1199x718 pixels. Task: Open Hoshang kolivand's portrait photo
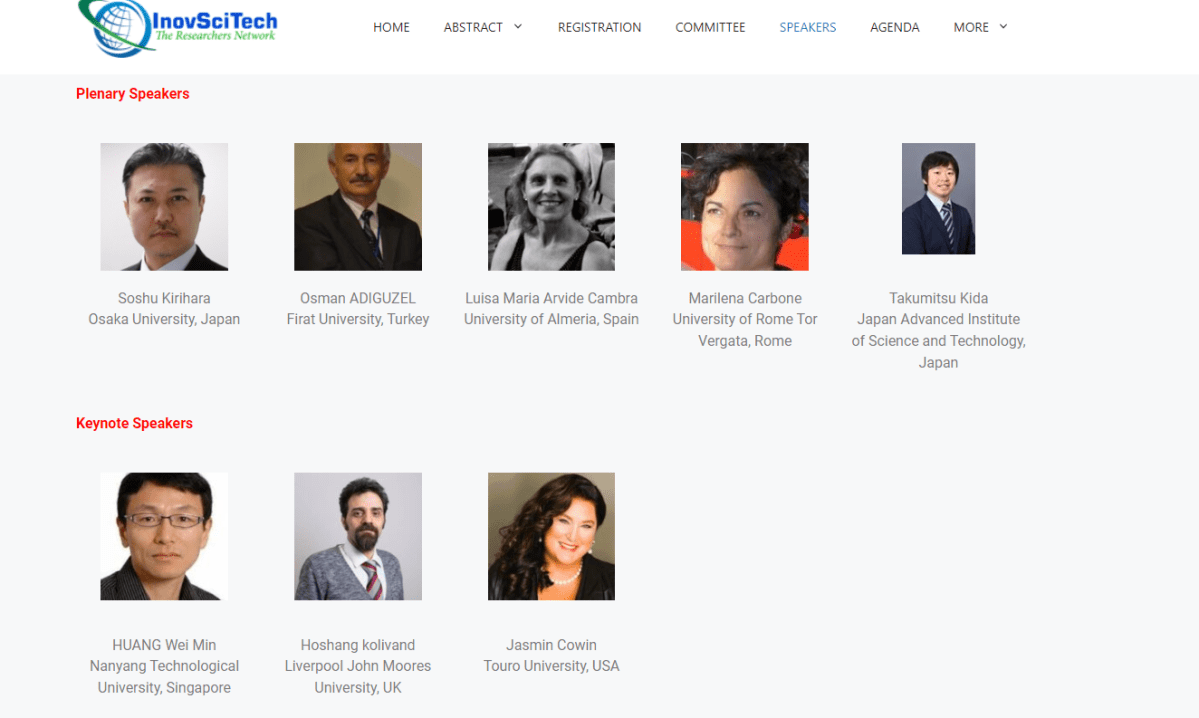(x=358, y=536)
